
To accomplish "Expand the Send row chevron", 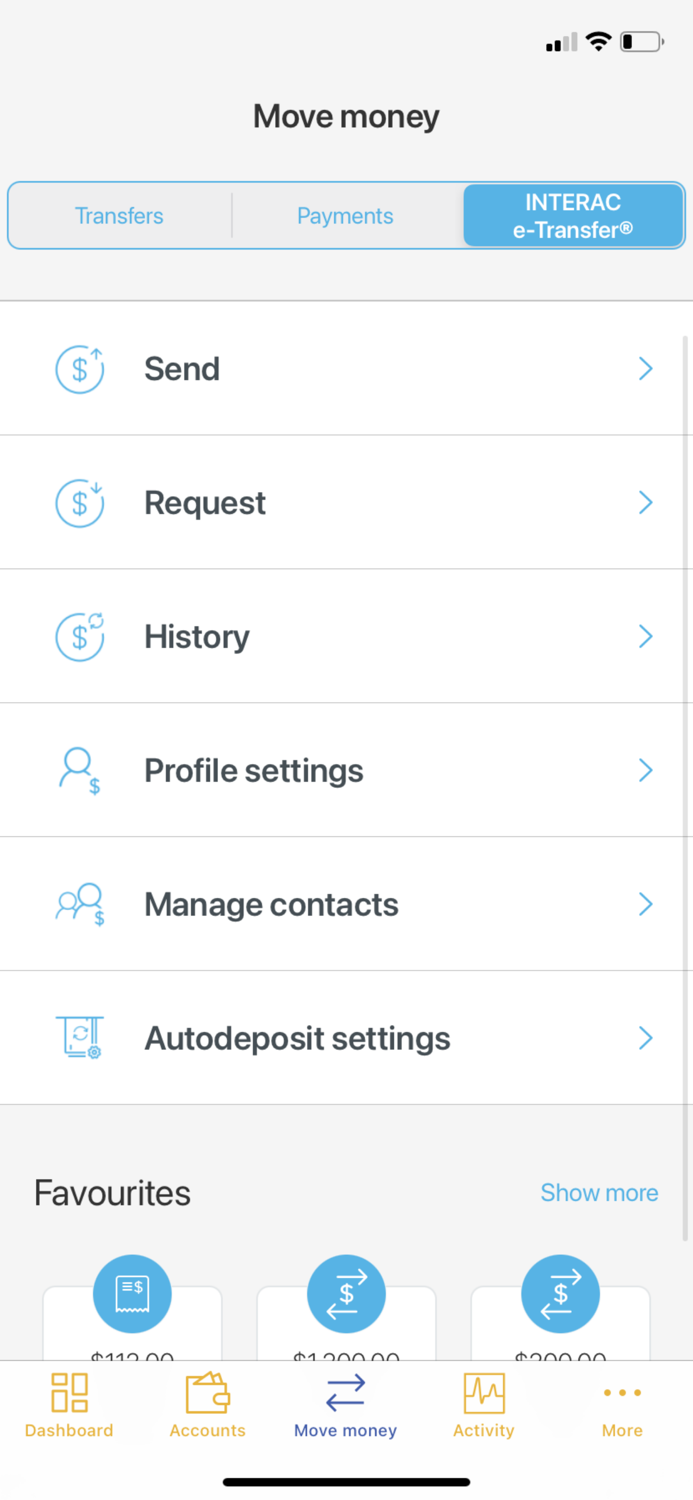I will pos(645,368).
